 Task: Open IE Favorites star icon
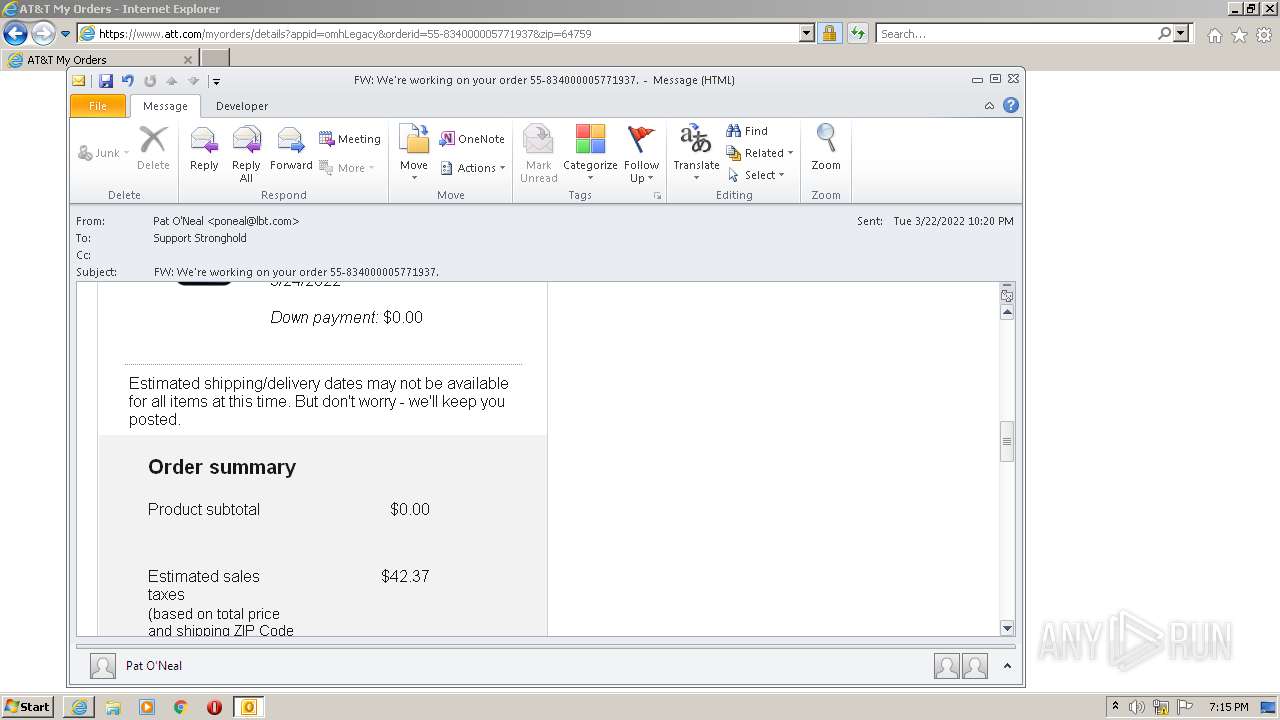click(x=1239, y=35)
